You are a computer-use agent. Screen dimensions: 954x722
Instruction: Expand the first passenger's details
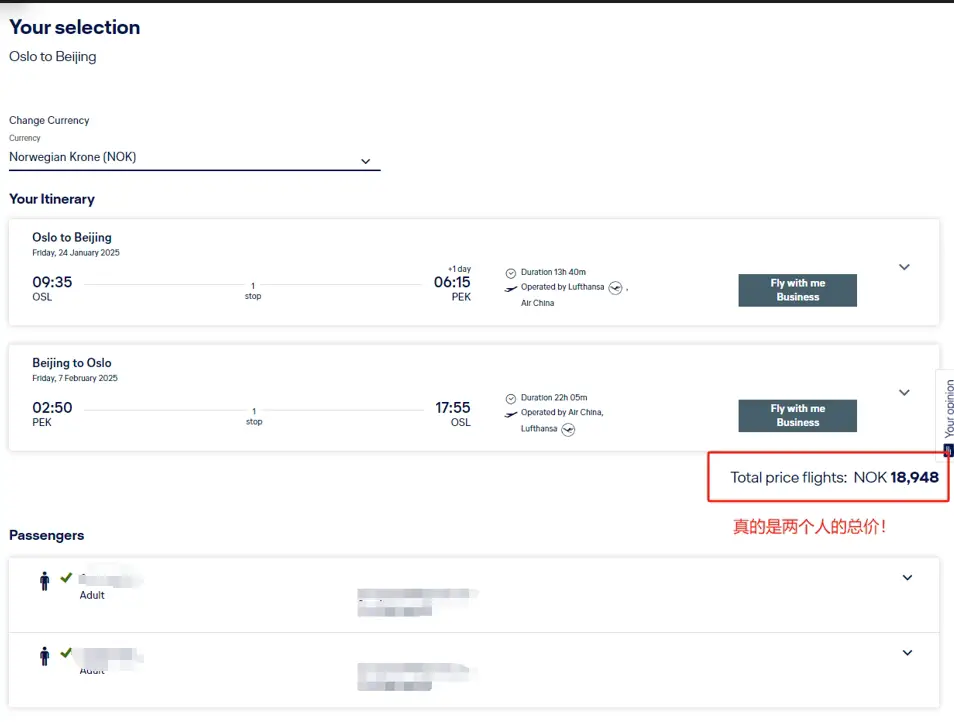(x=907, y=577)
